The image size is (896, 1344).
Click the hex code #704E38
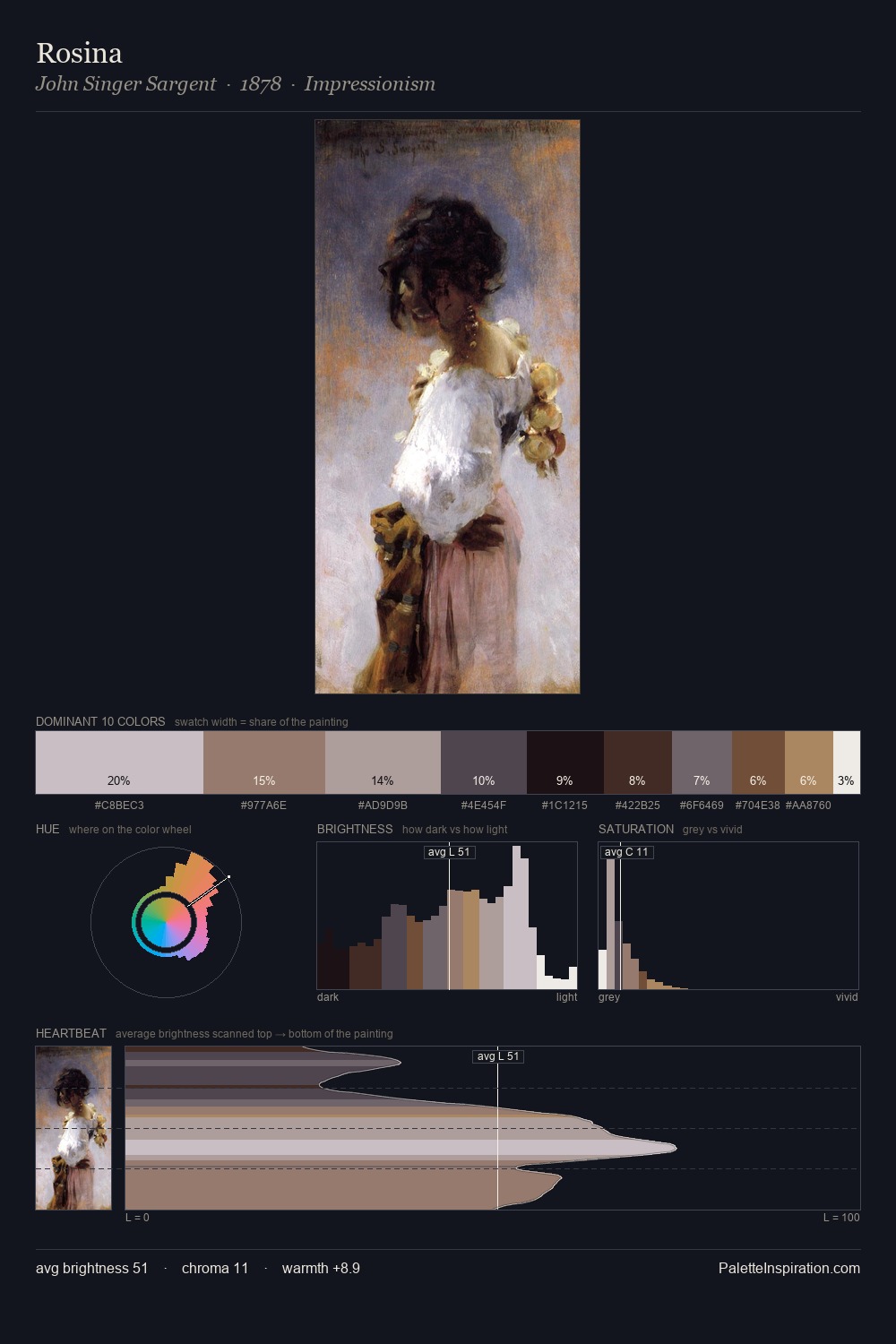coord(758,806)
